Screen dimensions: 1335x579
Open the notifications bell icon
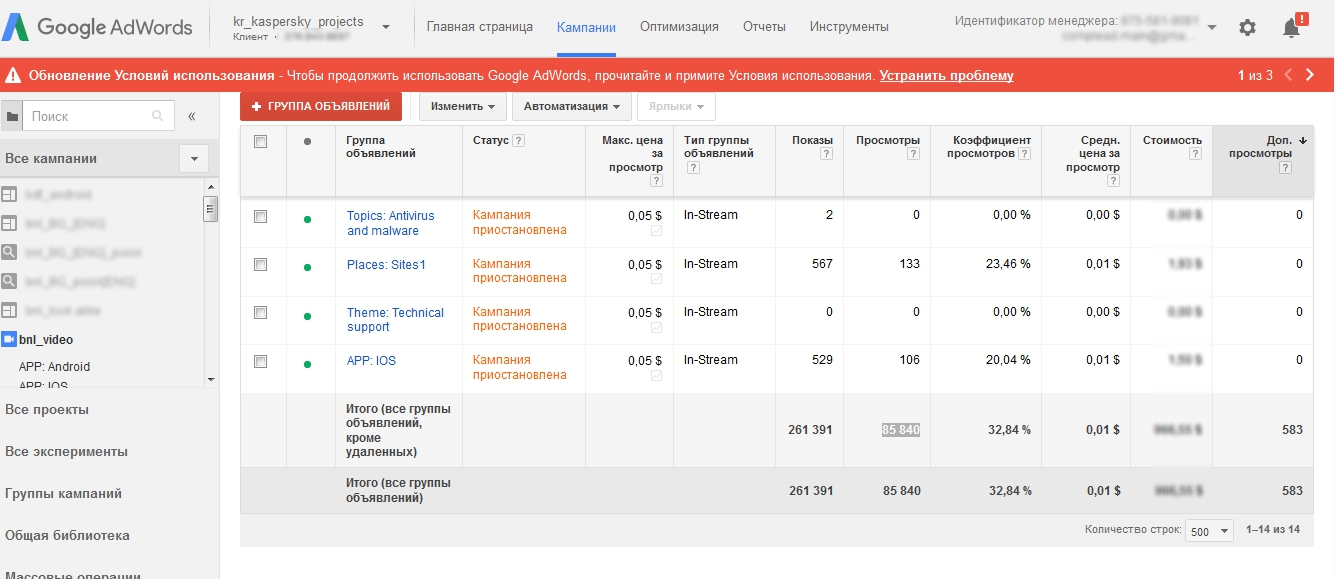click(1291, 28)
